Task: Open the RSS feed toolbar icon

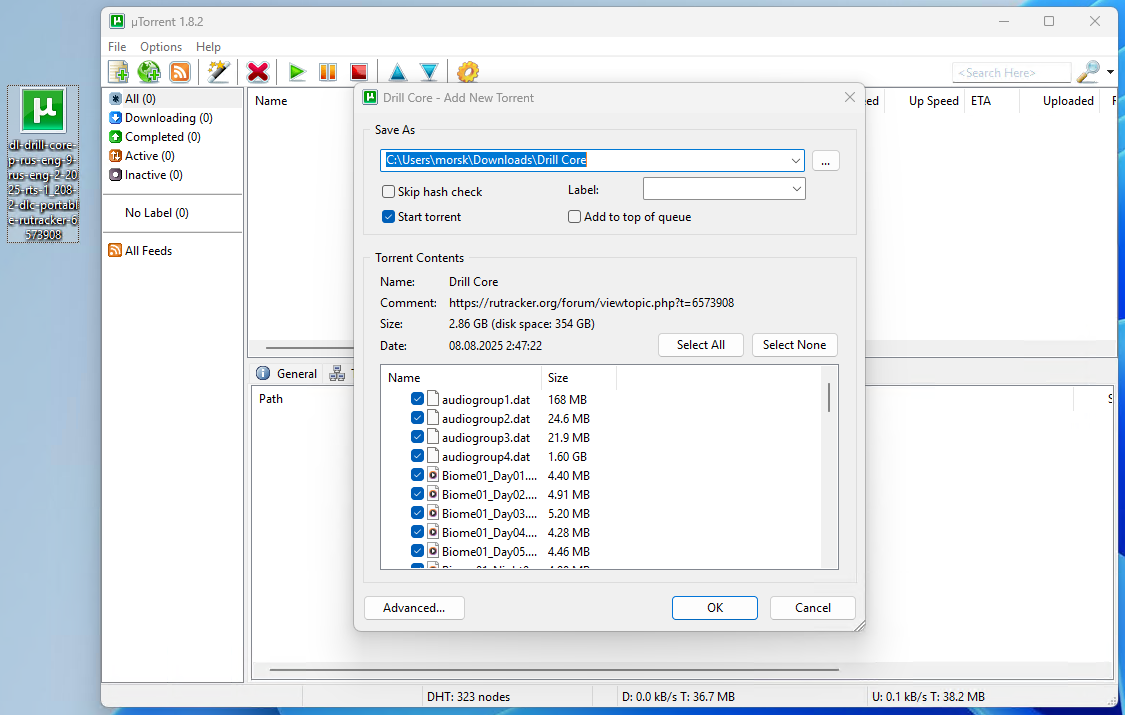Action: pos(179,72)
